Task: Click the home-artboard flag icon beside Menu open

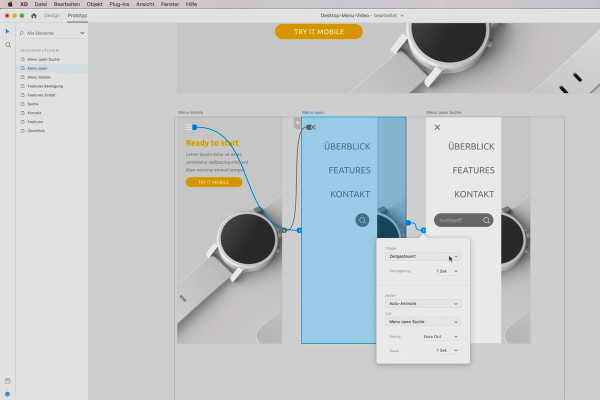Action: (x=297, y=123)
